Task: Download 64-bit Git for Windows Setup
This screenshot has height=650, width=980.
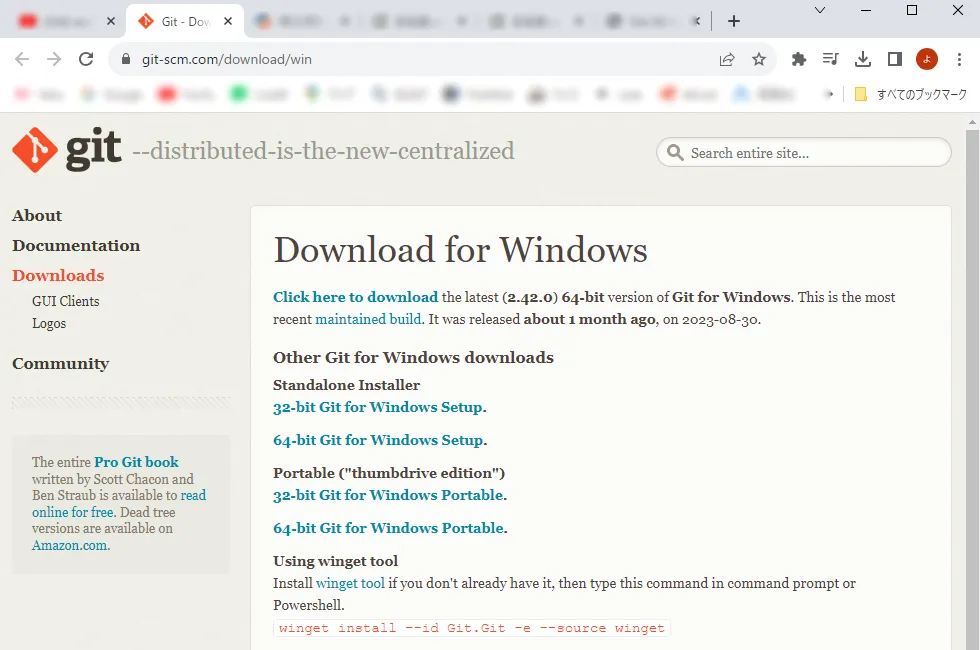Action: click(378, 440)
